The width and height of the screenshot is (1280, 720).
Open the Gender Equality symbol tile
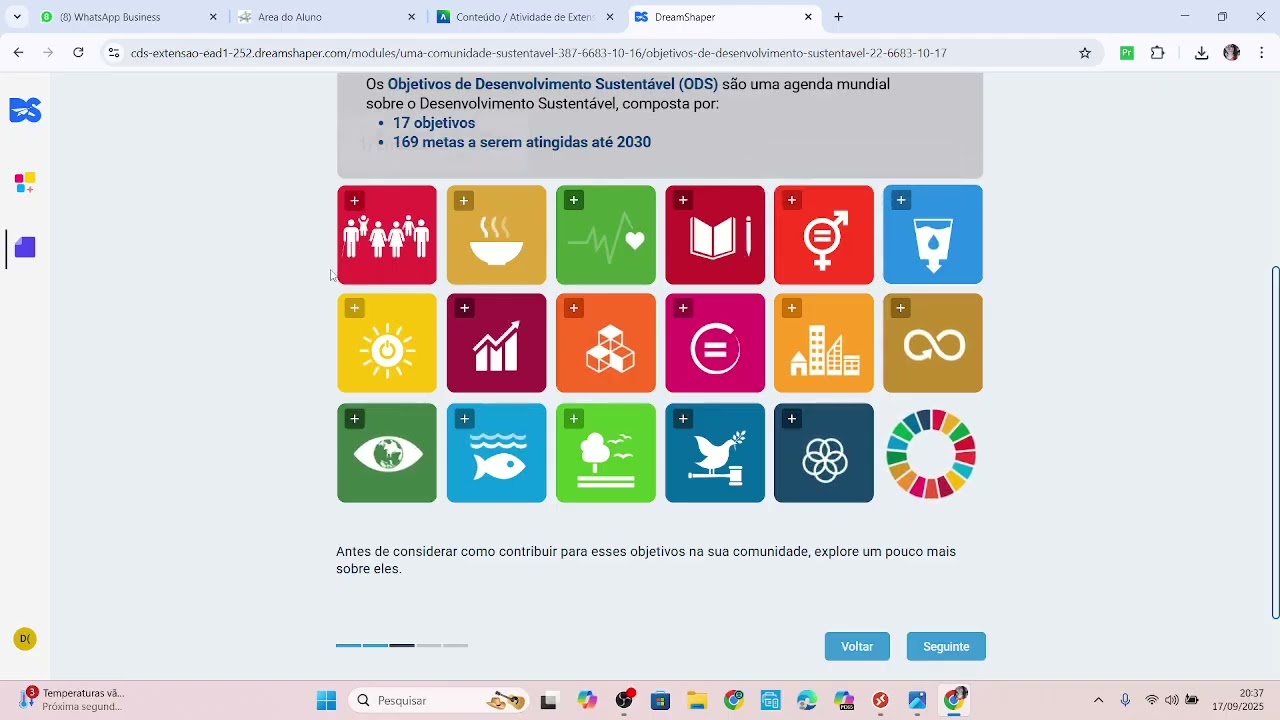824,234
